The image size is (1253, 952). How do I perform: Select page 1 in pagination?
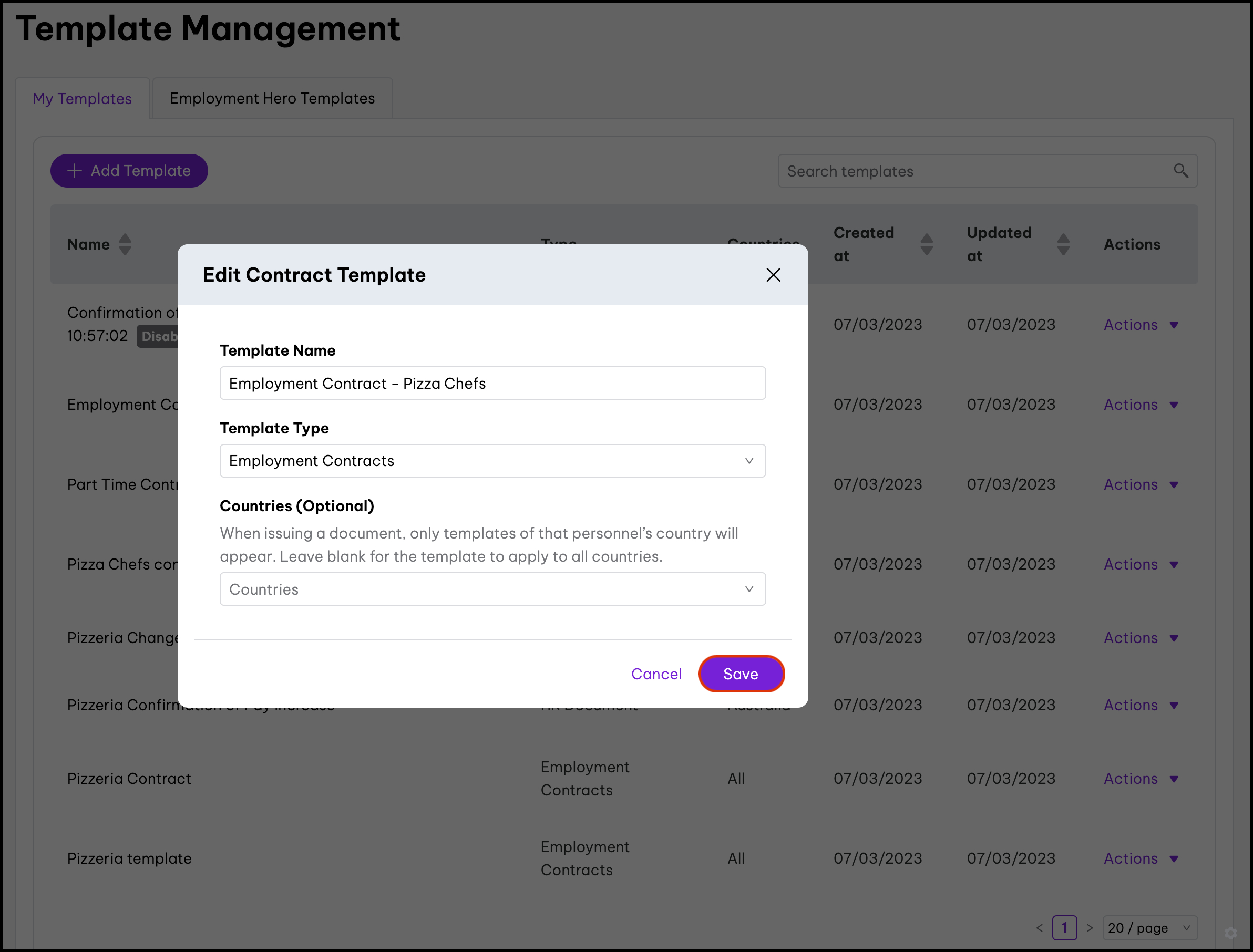tap(1064, 928)
